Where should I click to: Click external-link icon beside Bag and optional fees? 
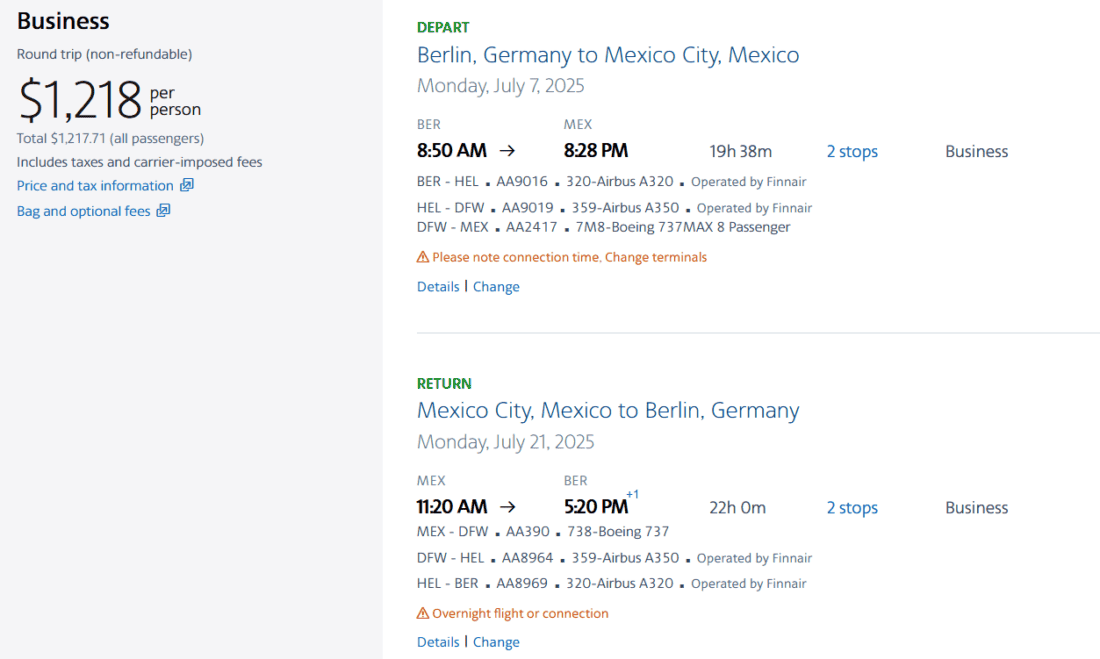pos(164,211)
